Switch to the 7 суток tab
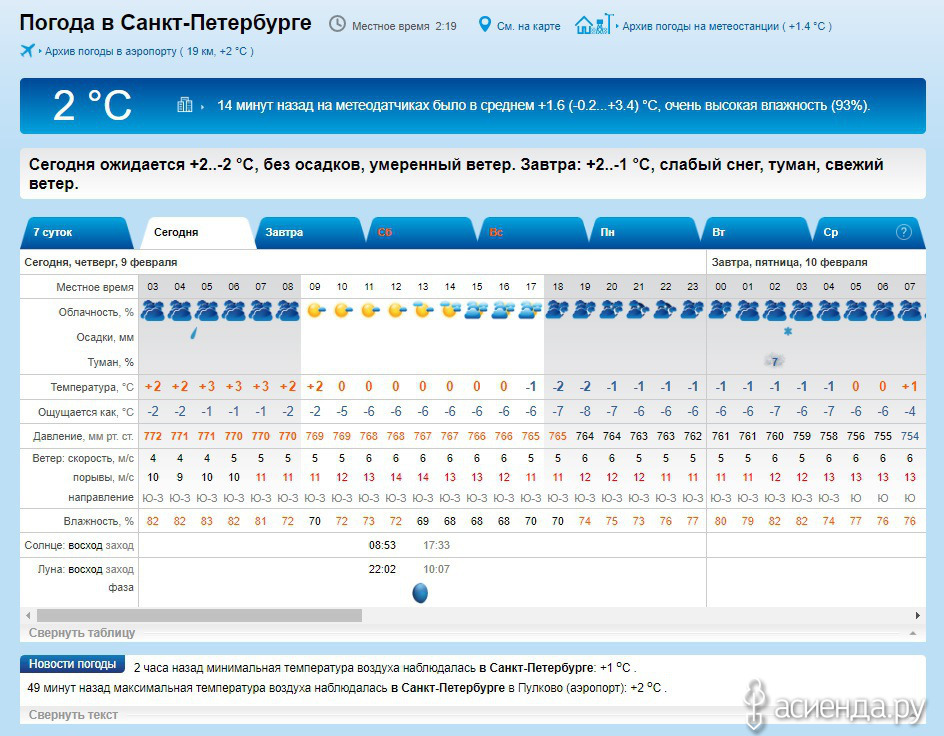Image resolution: width=944 pixels, height=736 pixels. pyautogui.click(x=77, y=233)
